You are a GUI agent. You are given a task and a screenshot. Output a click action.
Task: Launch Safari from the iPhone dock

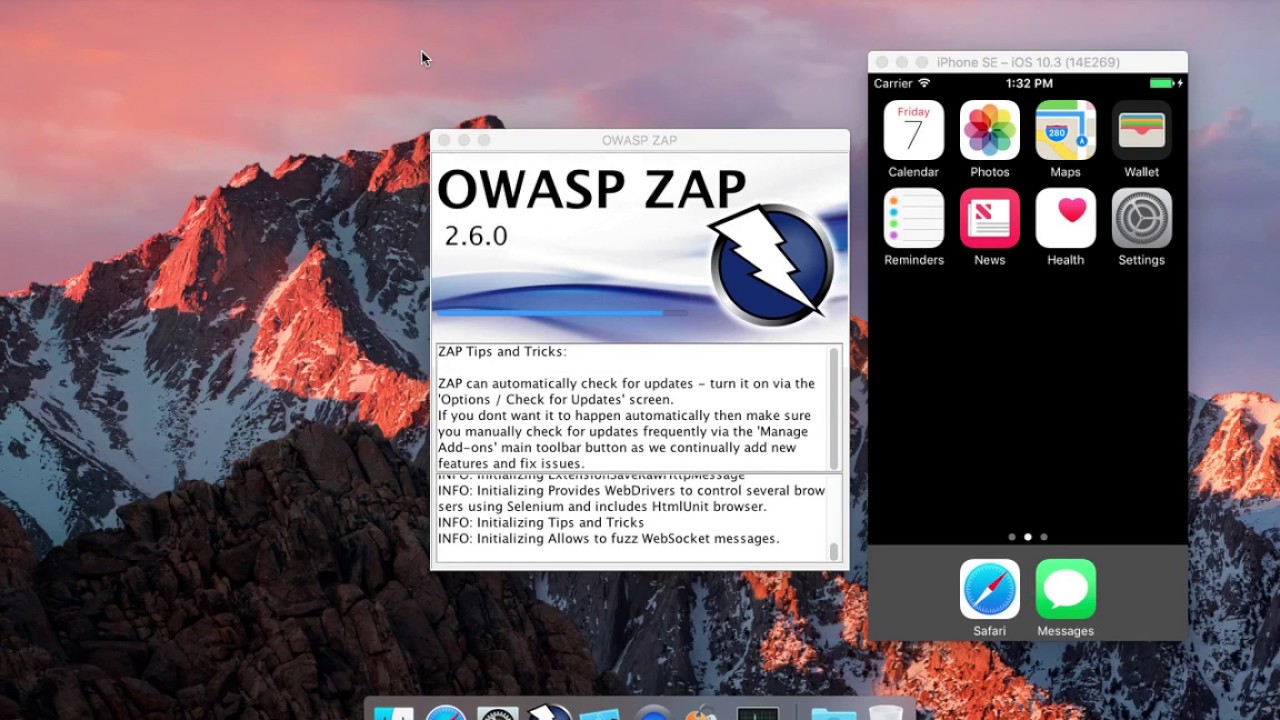coord(989,589)
